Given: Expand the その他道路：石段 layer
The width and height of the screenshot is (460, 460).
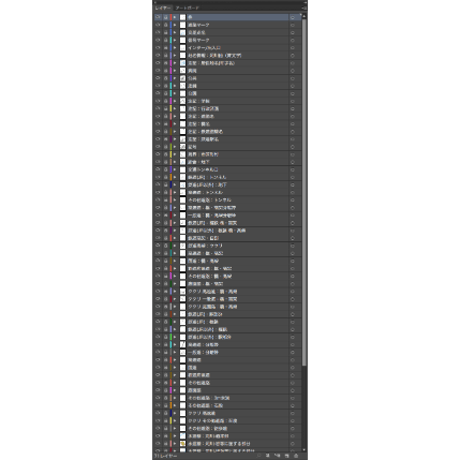Looking at the screenshot, I should click(175, 406).
